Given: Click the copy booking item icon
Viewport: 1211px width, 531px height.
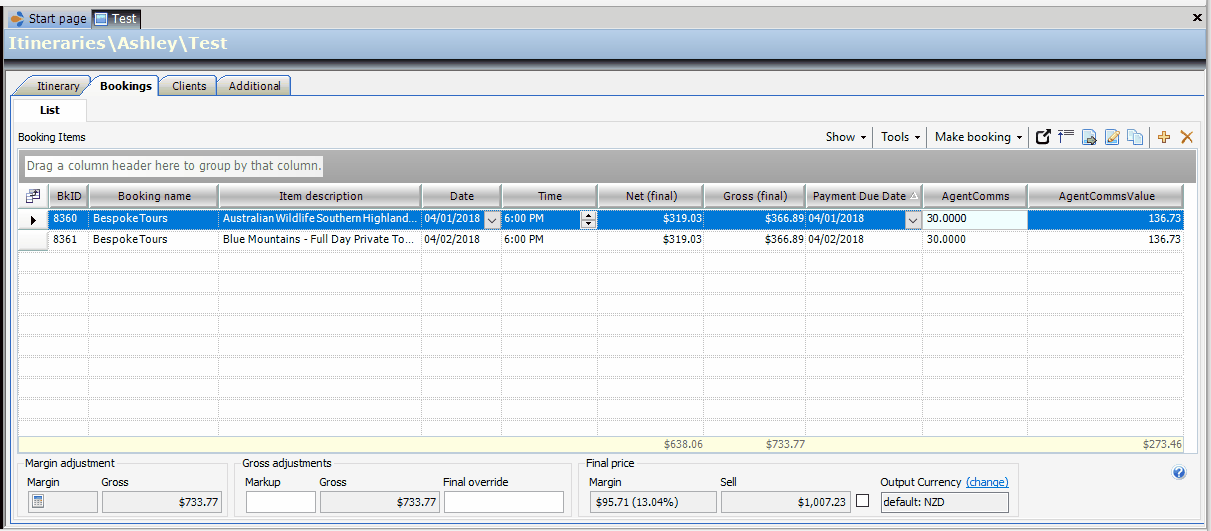Looking at the screenshot, I should pyautogui.click(x=1135, y=137).
